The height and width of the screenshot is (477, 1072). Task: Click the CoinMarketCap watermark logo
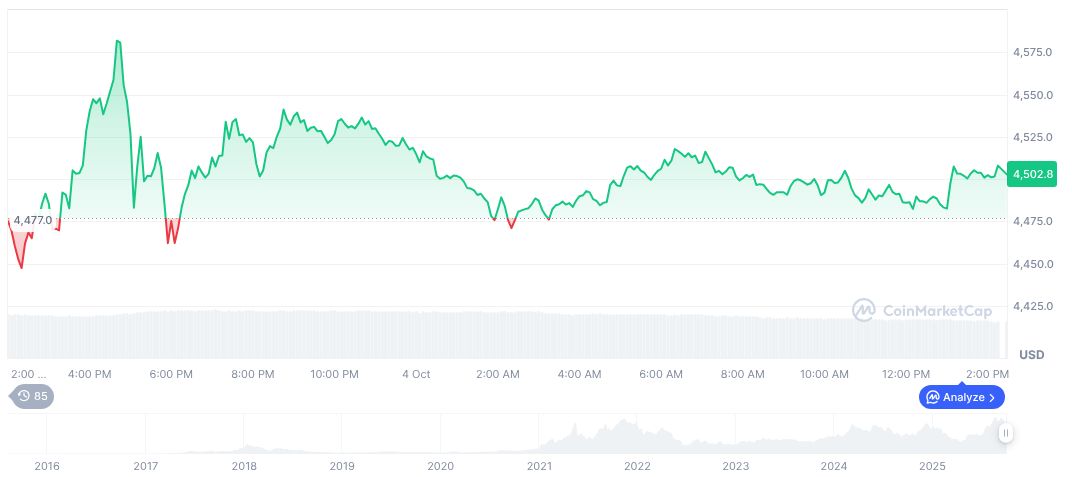coord(922,311)
